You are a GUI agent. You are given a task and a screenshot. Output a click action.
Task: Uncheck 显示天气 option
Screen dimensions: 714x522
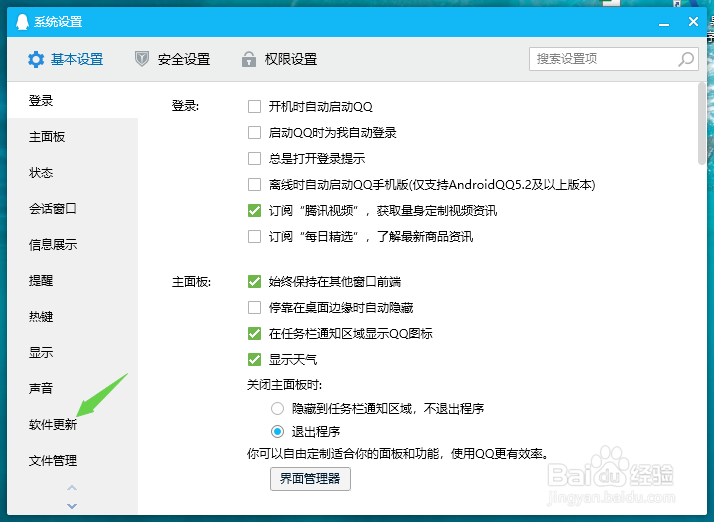(255, 359)
